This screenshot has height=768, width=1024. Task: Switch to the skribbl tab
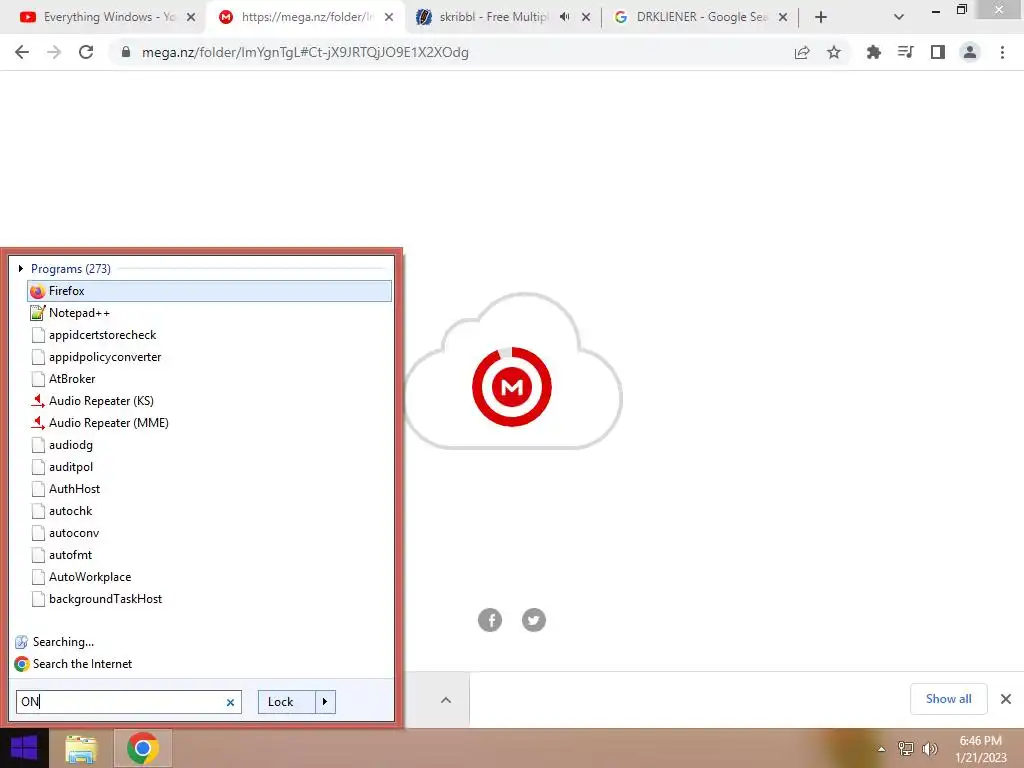tap(493, 17)
